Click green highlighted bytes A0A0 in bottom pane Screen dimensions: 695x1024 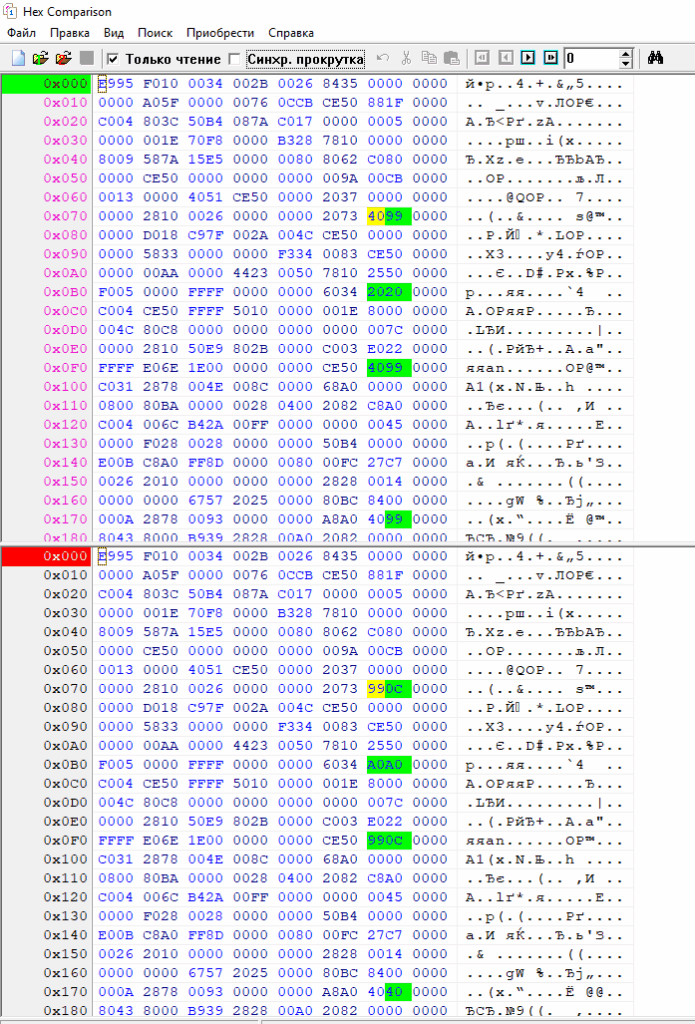(x=383, y=765)
